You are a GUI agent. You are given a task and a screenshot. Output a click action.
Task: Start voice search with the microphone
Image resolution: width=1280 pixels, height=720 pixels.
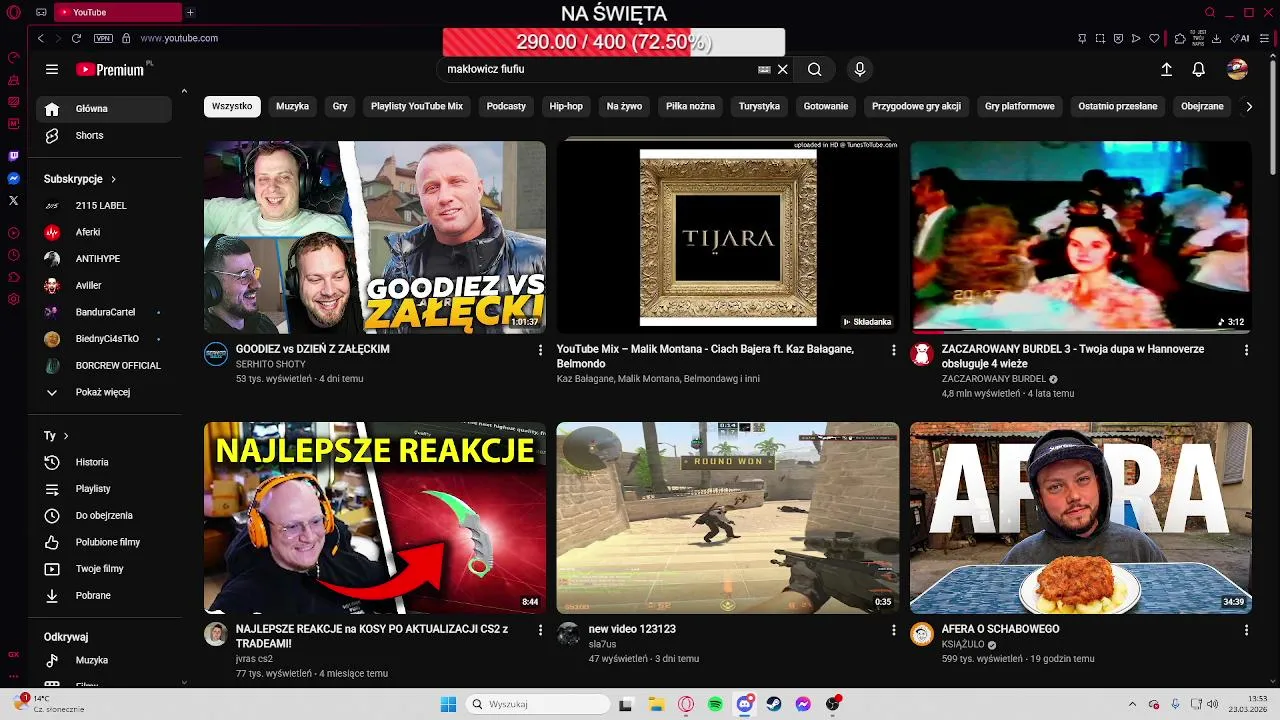coord(859,70)
